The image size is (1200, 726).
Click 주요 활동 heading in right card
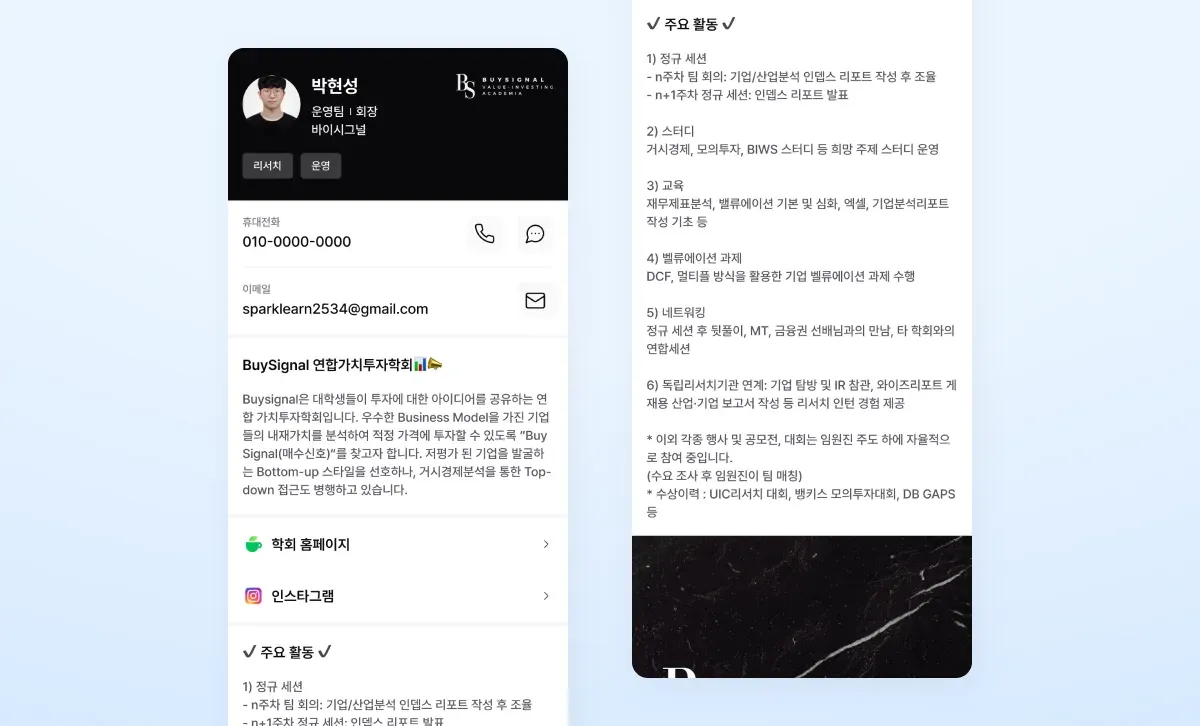[691, 23]
